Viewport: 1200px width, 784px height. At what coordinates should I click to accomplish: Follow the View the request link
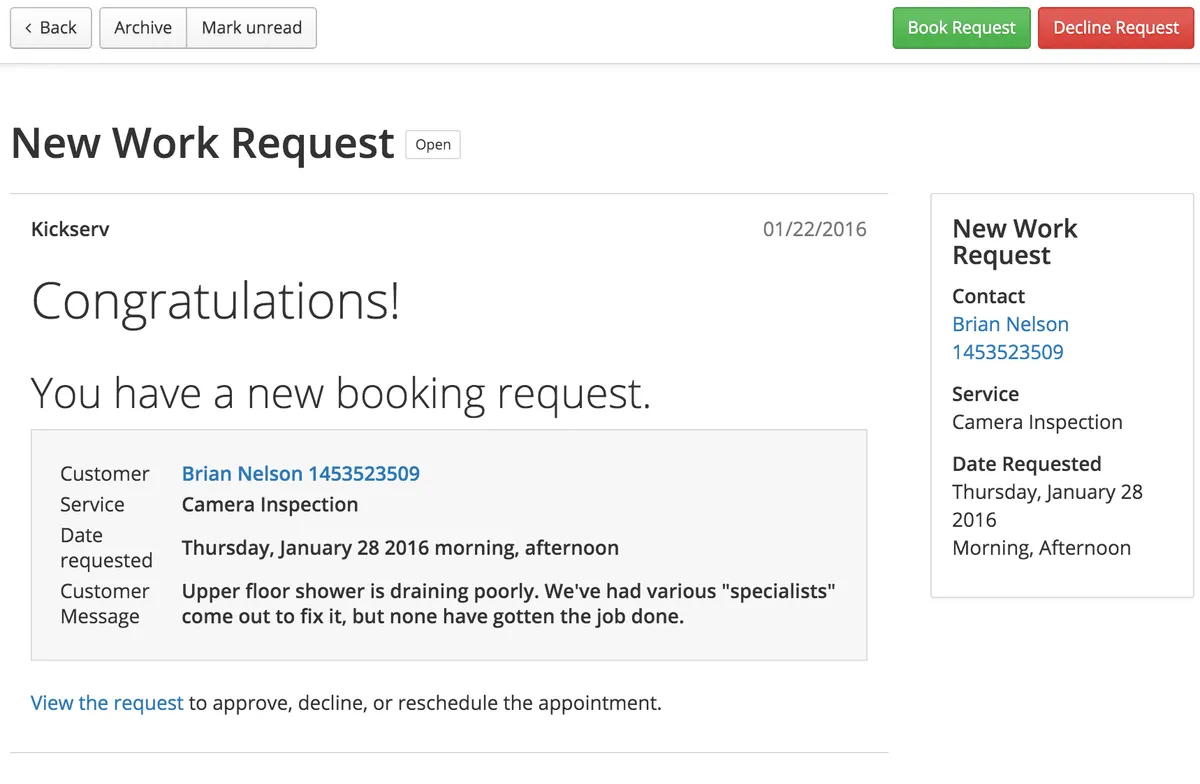click(107, 703)
